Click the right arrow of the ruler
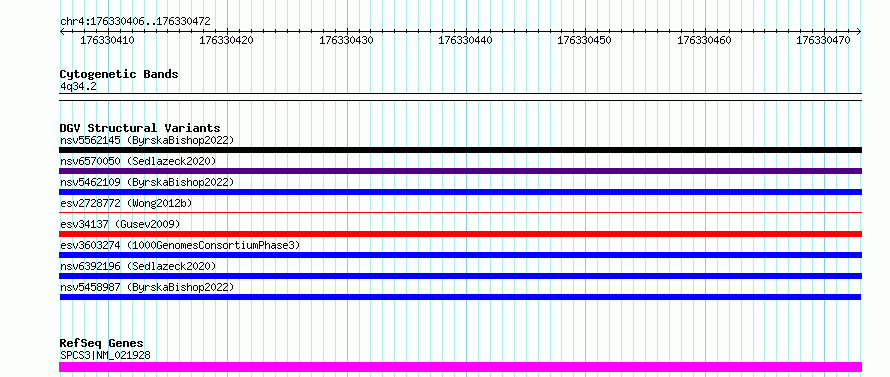The height and width of the screenshot is (377, 890). (859, 32)
